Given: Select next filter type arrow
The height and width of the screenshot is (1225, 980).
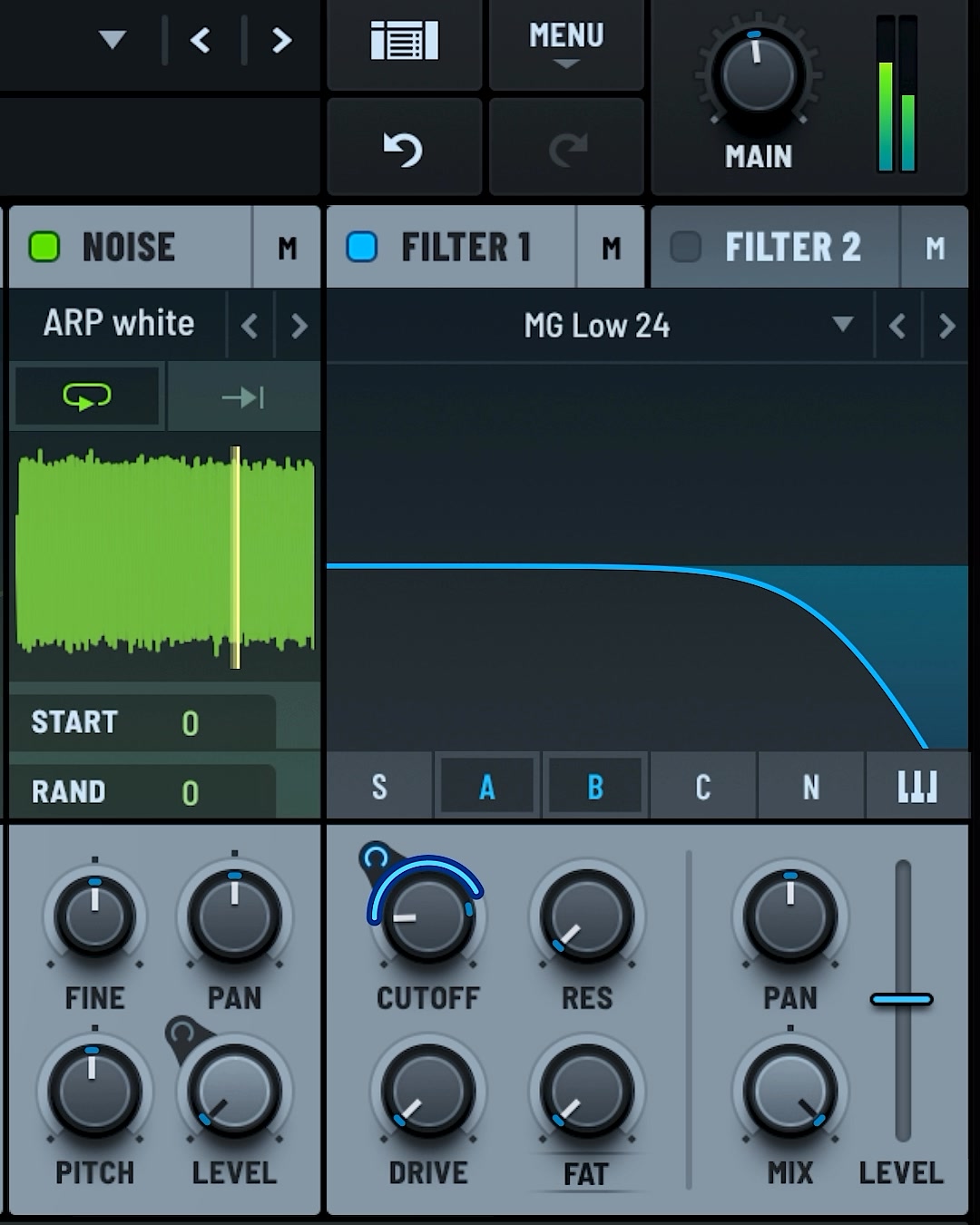Looking at the screenshot, I should point(946,326).
